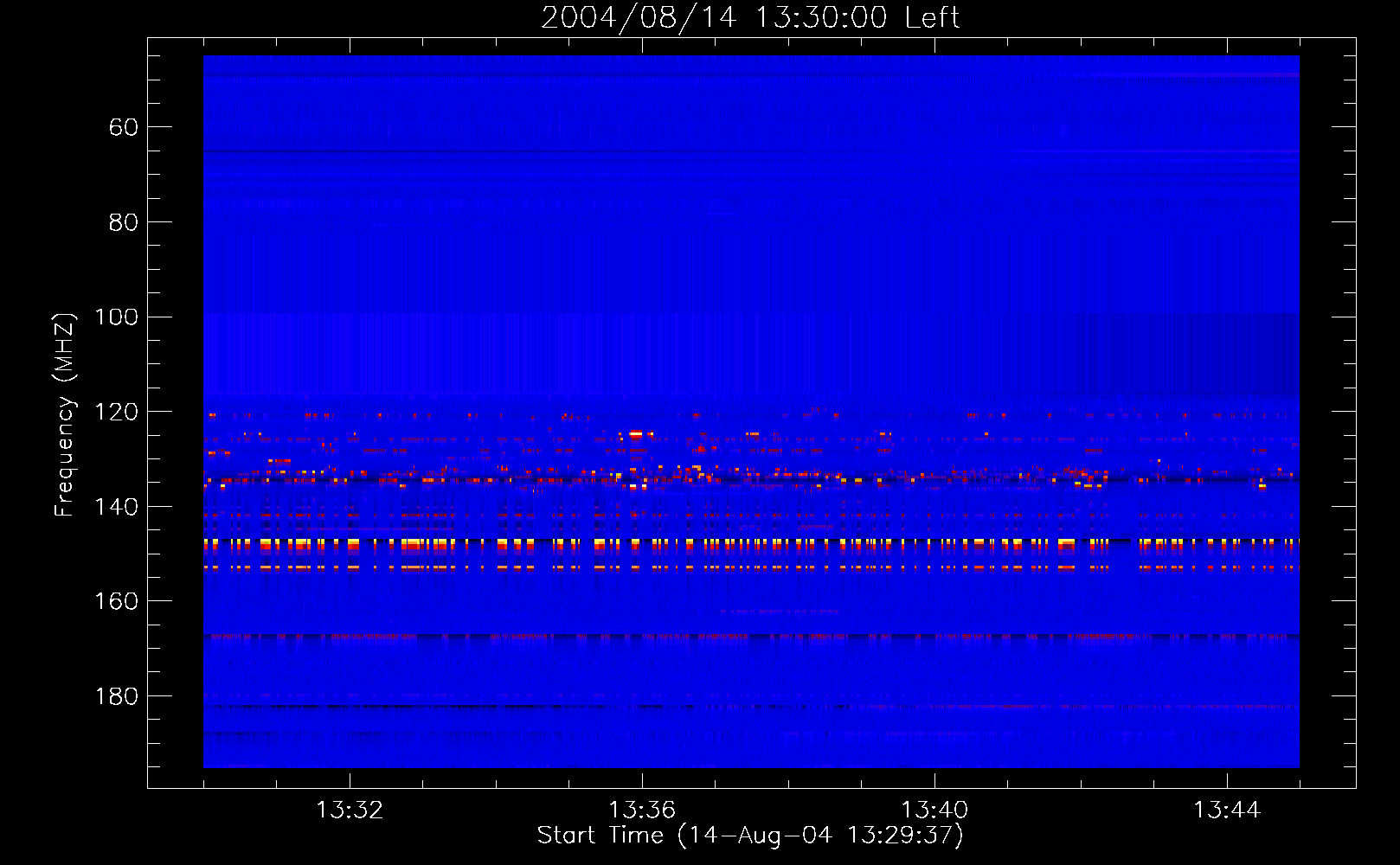Click the 160 frequency tick label

pyautogui.click(x=116, y=601)
